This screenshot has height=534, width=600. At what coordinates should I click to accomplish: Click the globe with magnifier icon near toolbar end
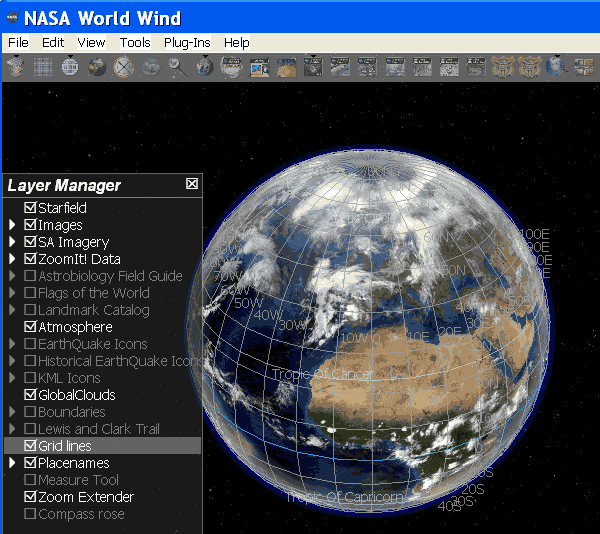click(557, 67)
